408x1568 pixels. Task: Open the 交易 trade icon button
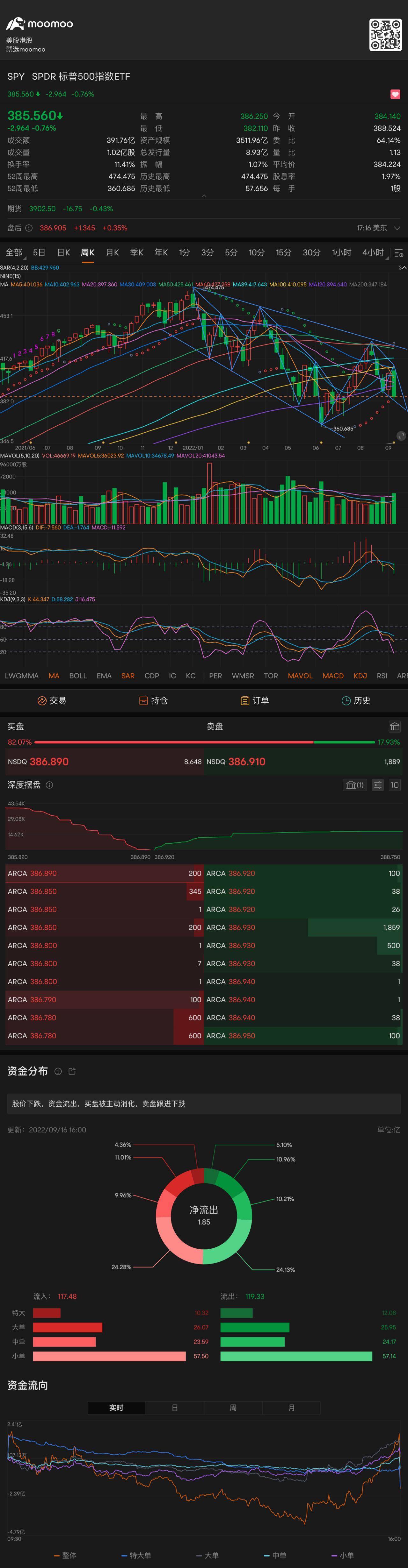(x=51, y=701)
